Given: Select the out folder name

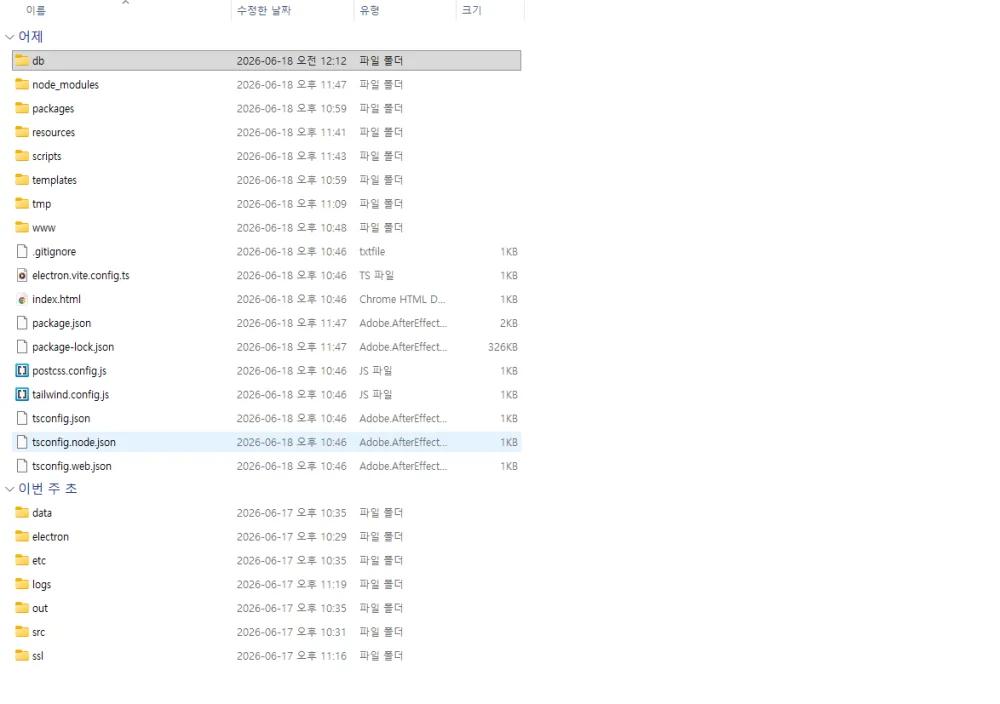Looking at the screenshot, I should tap(40, 608).
